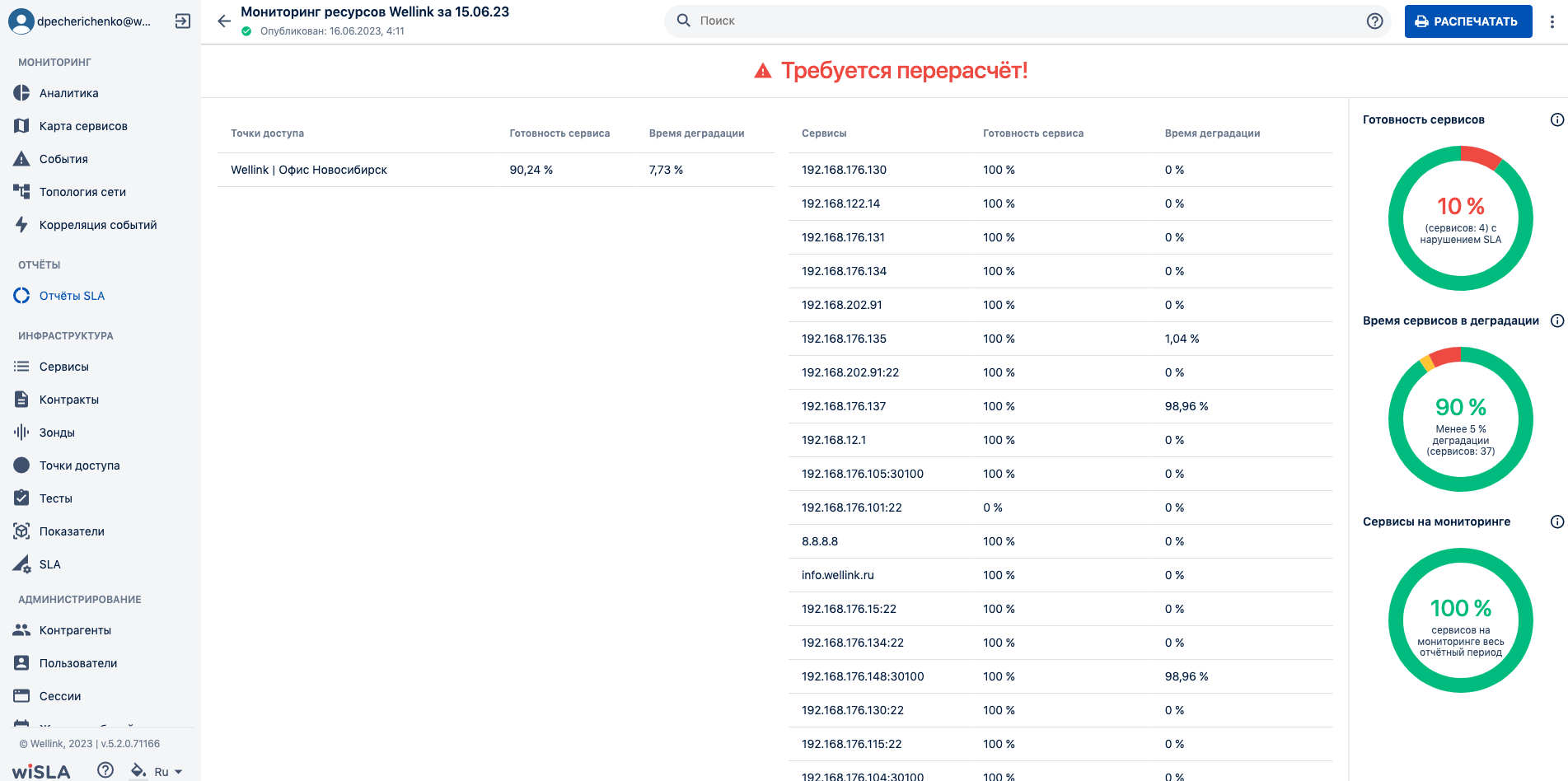Image resolution: width=1568 pixels, height=781 pixels.
Task: Click the Точки доступа circle icon
Action: click(21, 465)
